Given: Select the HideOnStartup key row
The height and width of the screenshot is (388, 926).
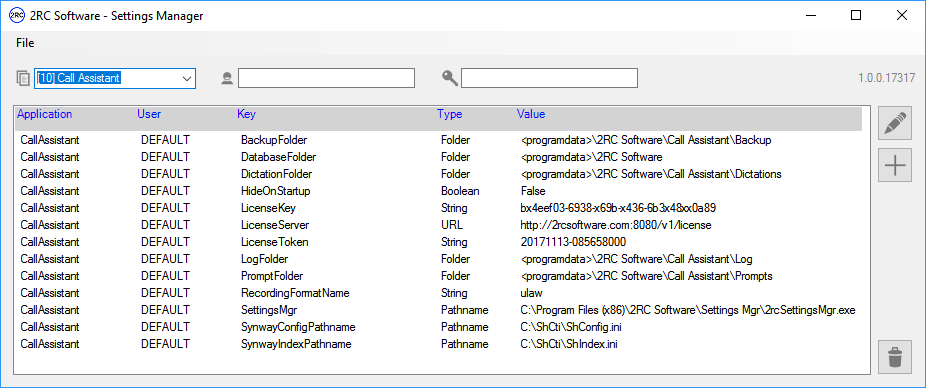Looking at the screenshot, I should pyautogui.click(x=438, y=191).
